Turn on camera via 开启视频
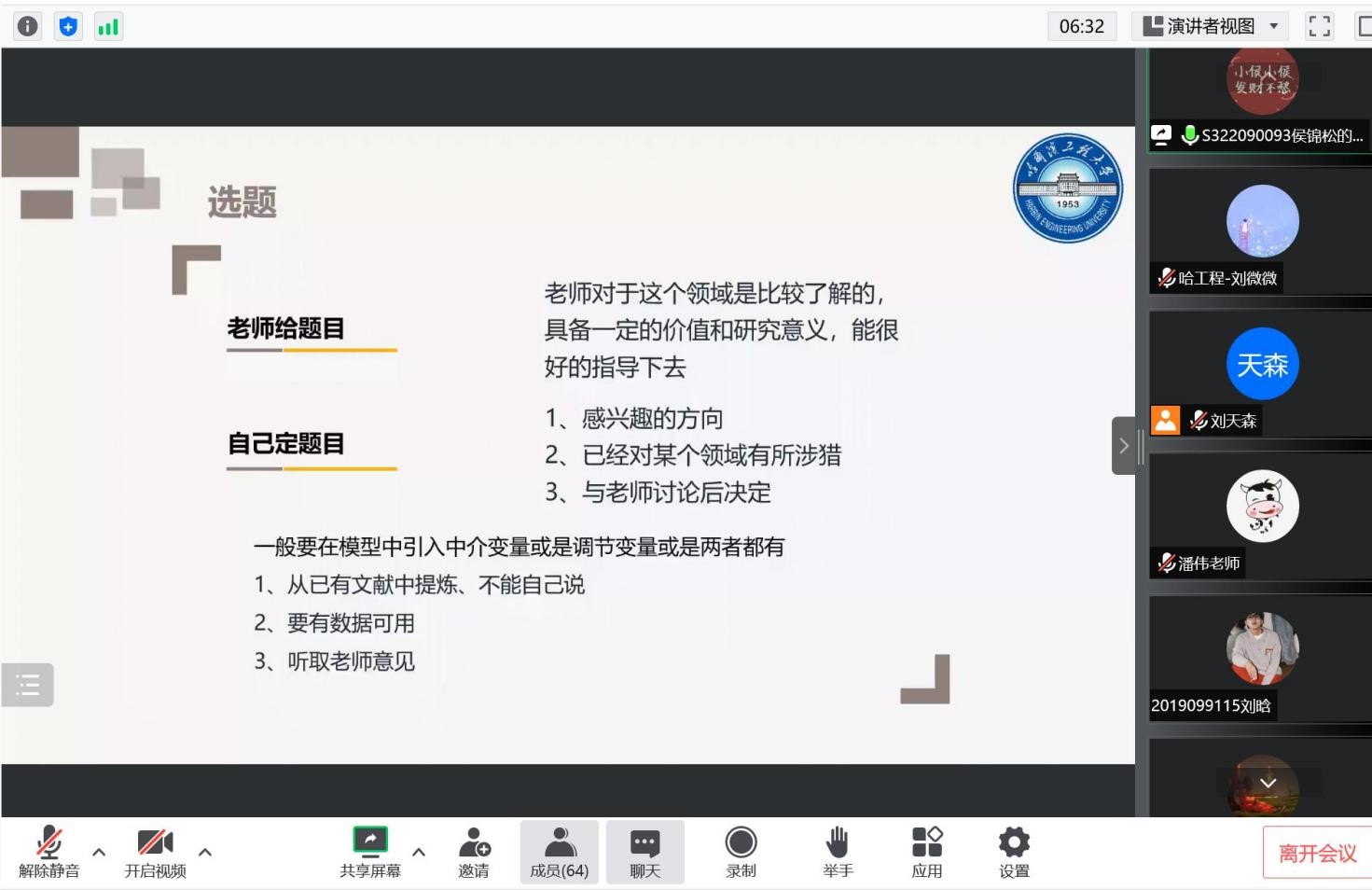 155,852
